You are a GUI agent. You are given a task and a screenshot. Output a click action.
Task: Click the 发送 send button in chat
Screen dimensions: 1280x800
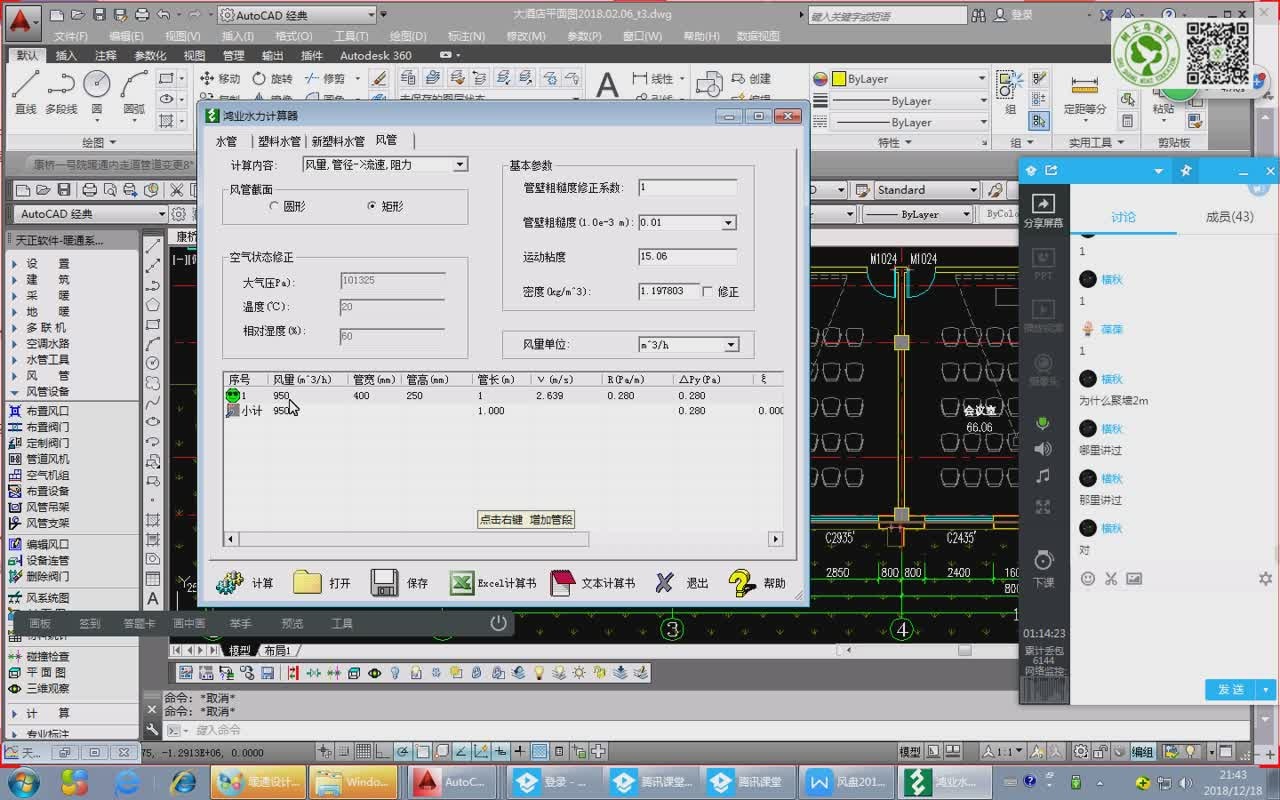tap(1231, 690)
